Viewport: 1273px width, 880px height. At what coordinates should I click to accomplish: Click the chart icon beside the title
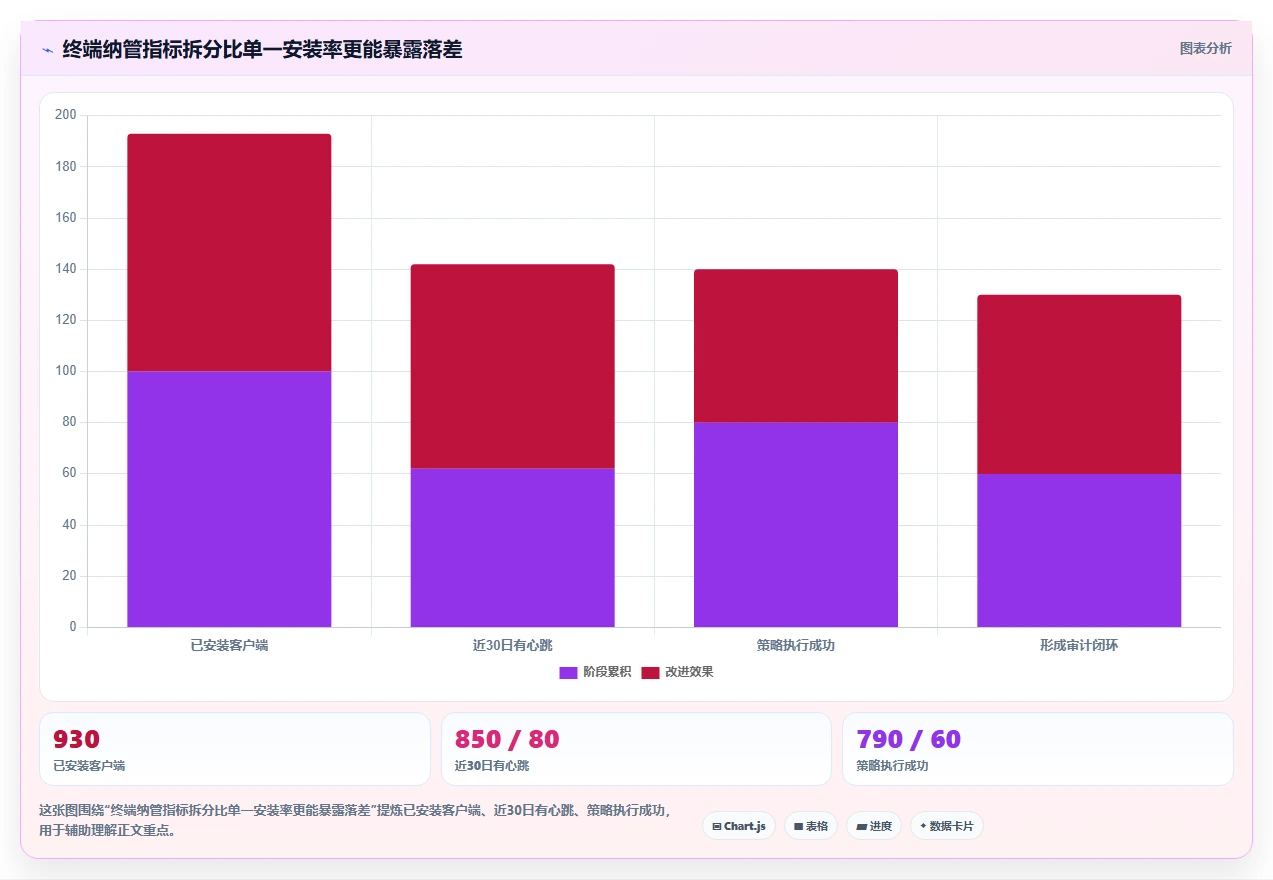tap(47, 50)
